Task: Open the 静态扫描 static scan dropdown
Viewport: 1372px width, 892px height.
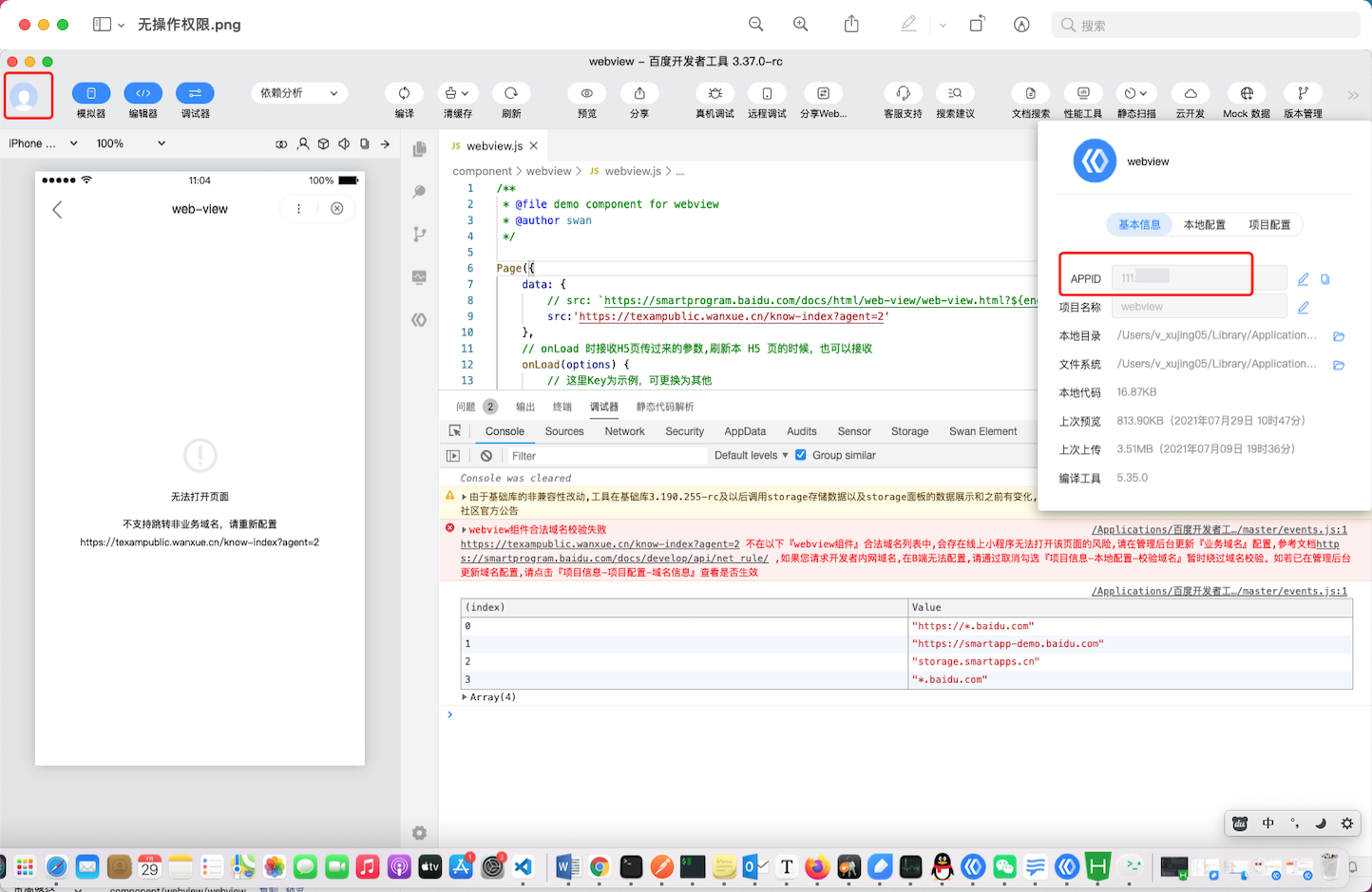Action: [x=1136, y=93]
